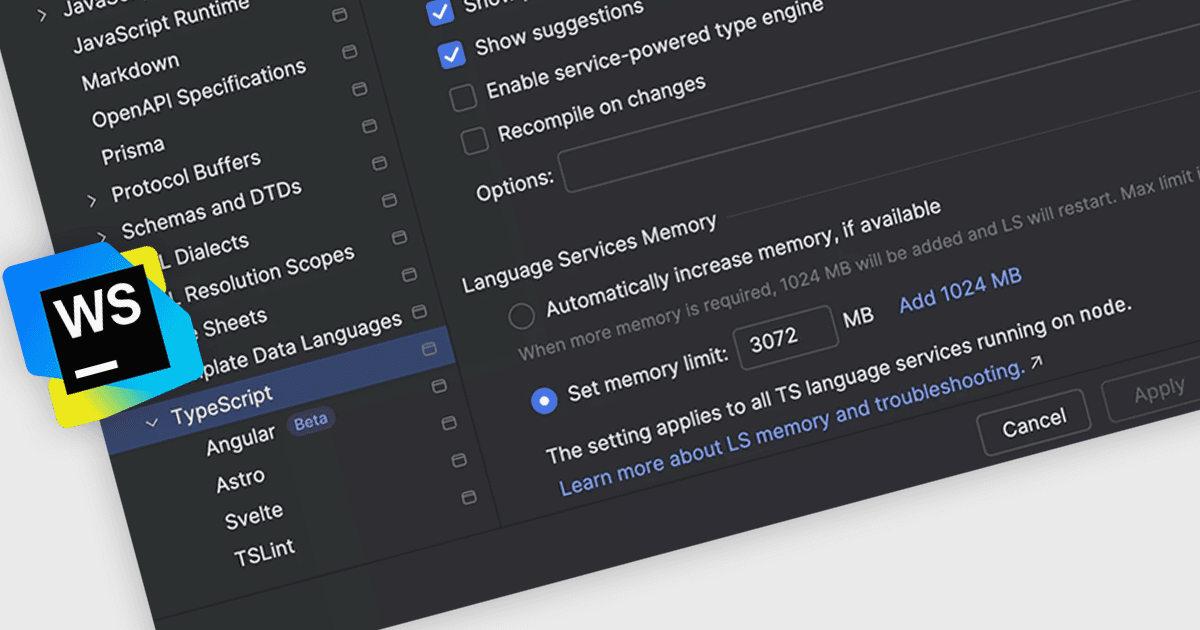The height and width of the screenshot is (630, 1200).
Task: Select Prisma in the settings tree
Action: coord(133,152)
